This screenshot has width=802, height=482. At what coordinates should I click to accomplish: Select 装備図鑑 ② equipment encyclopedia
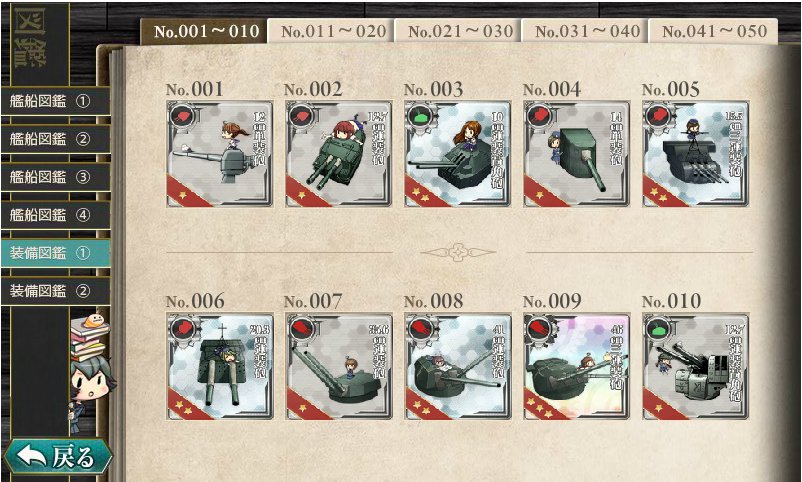click(55, 291)
